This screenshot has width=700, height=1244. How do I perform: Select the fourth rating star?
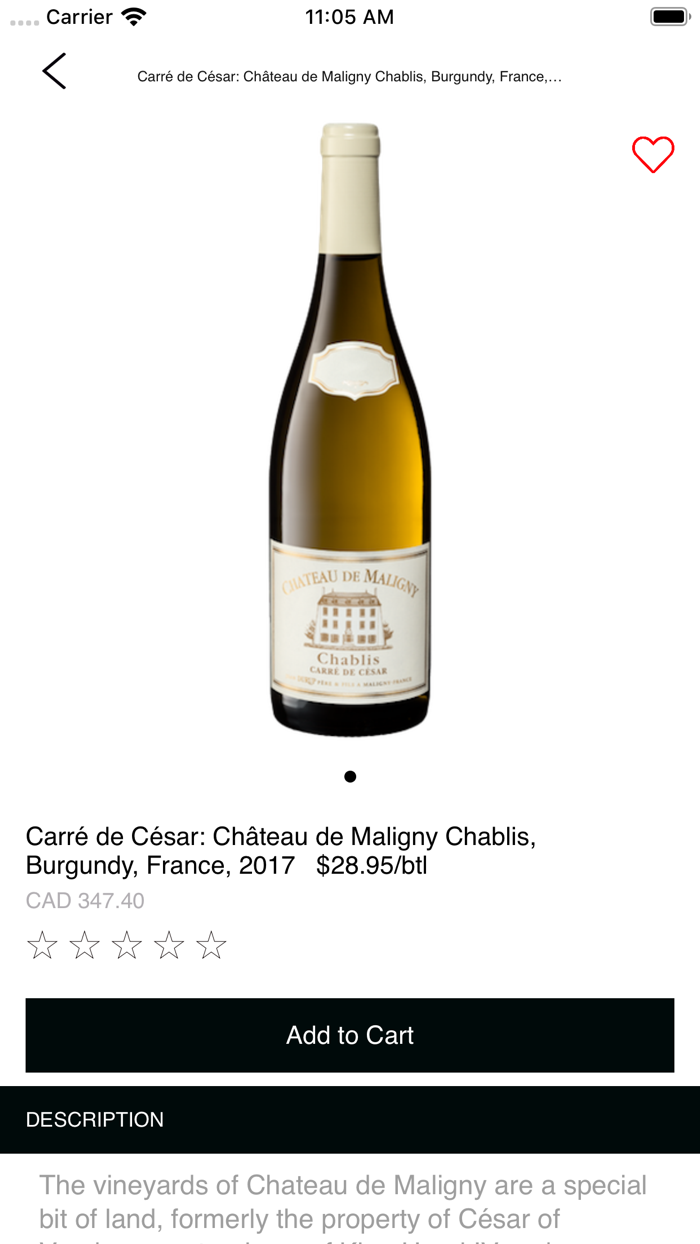[x=169, y=945]
